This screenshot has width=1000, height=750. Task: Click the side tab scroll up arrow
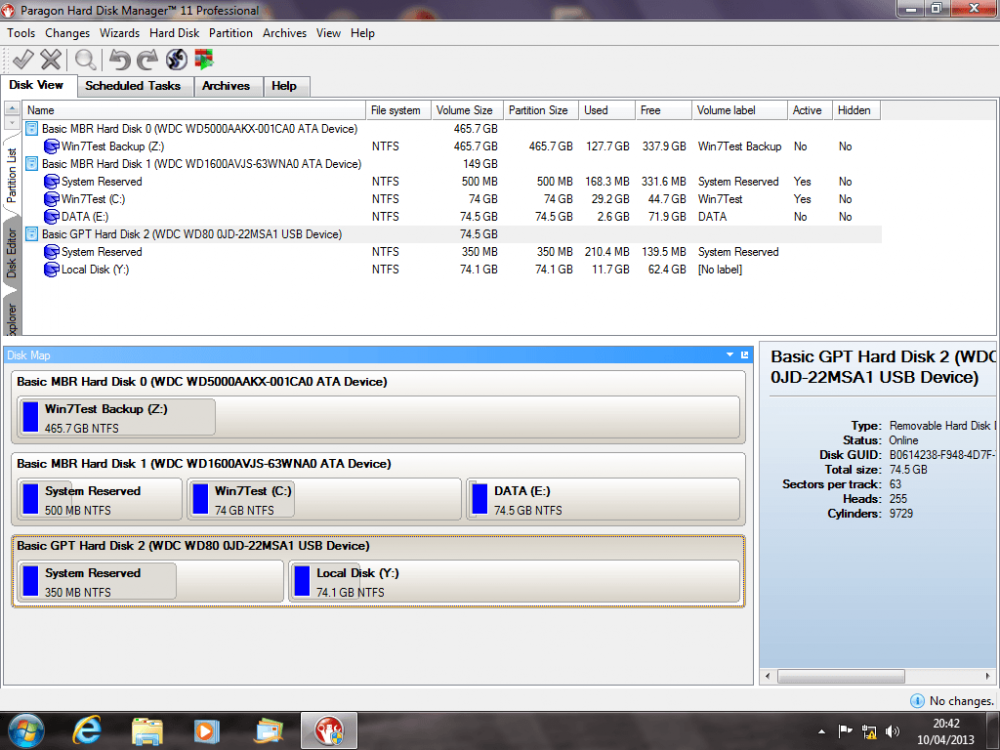click(x=11, y=108)
